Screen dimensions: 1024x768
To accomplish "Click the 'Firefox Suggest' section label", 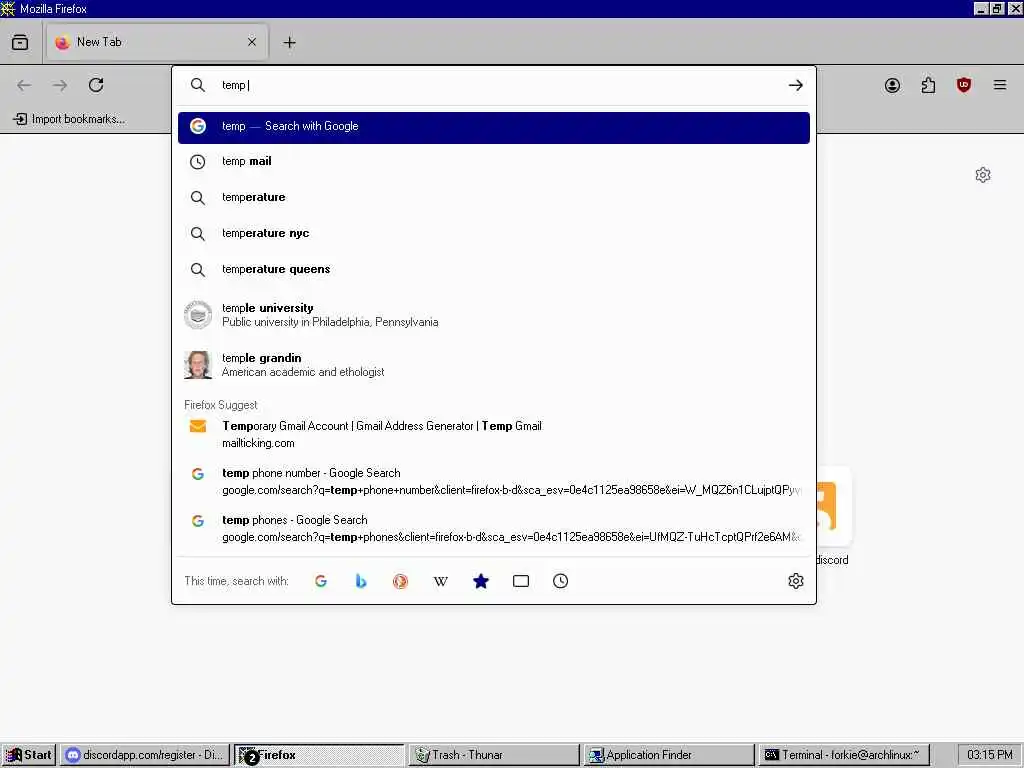I will (x=221, y=405).
